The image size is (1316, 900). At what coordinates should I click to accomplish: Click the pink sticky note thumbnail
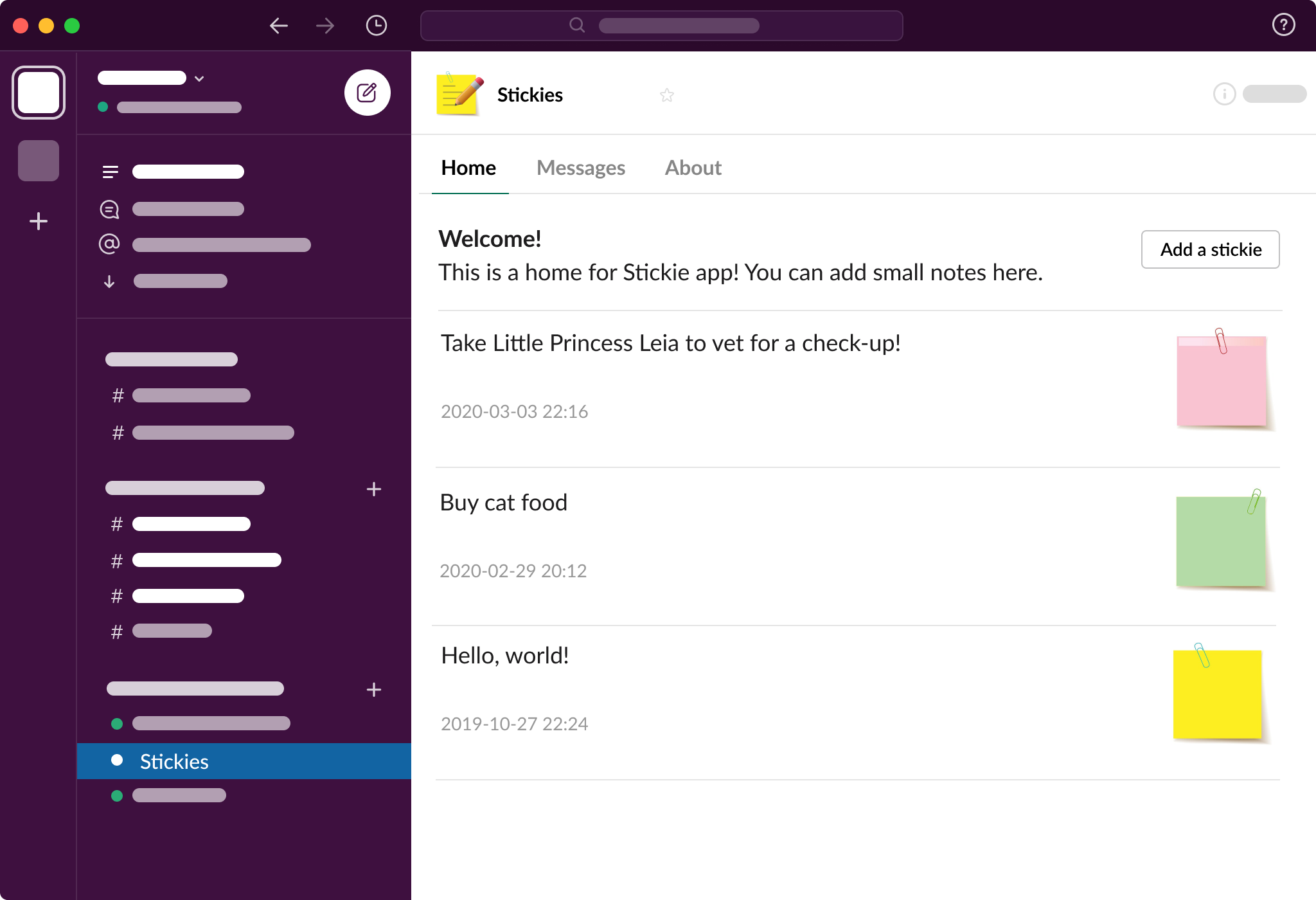(1221, 383)
